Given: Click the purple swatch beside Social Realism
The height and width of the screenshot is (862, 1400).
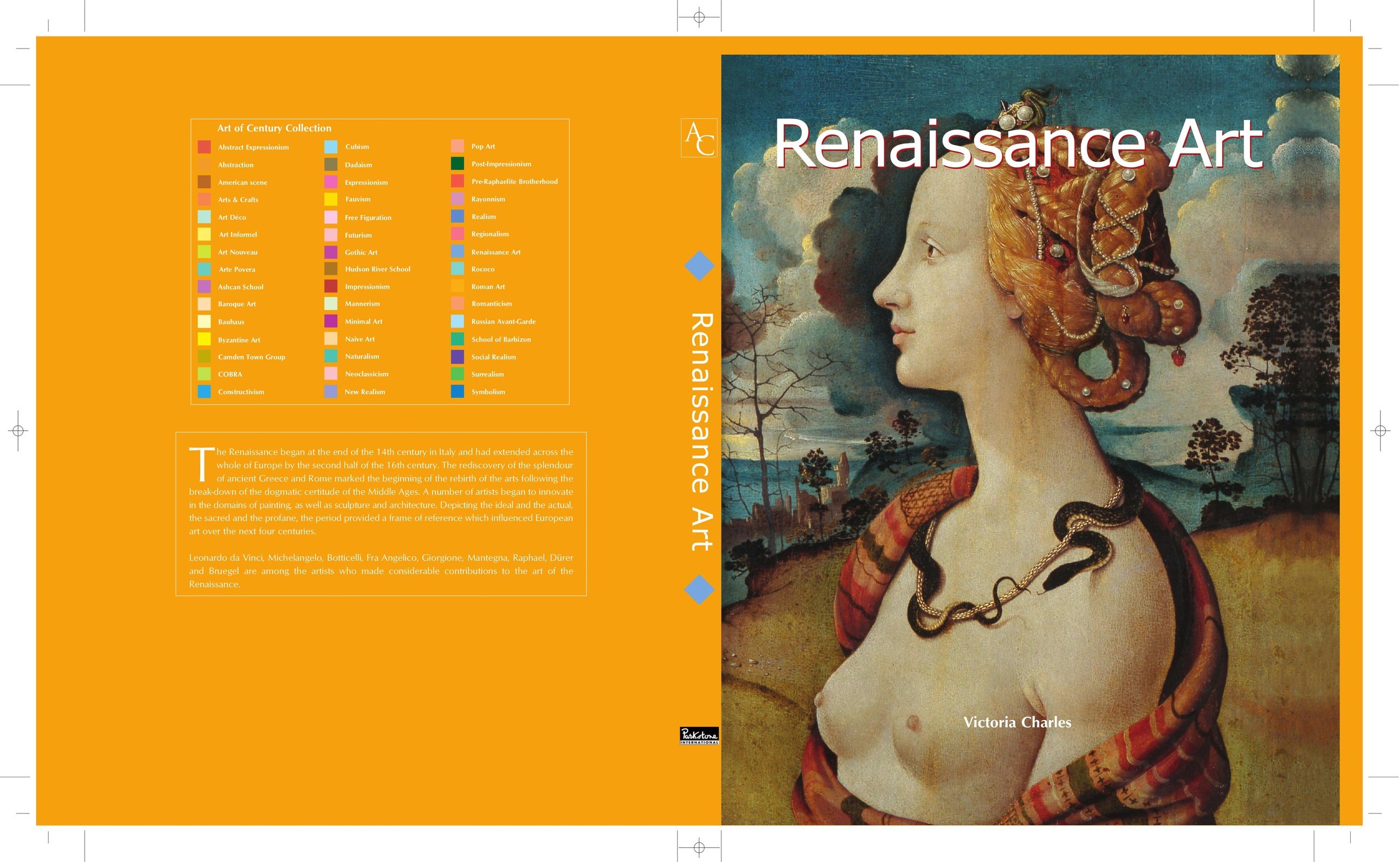Looking at the screenshot, I should [457, 356].
